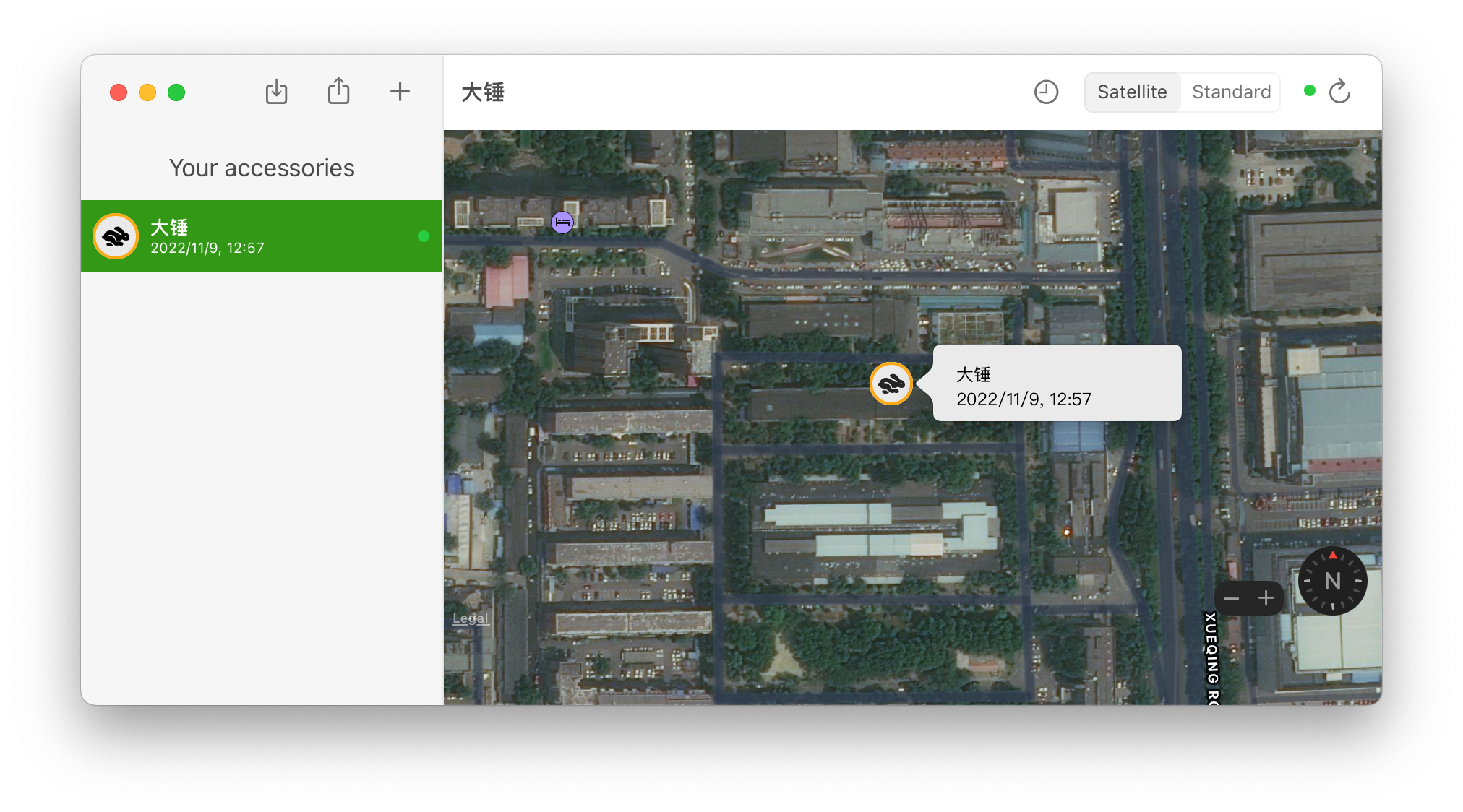Click the import download icon in sidebar toolbar
Image resolution: width=1463 pixels, height=812 pixels.
point(276,92)
